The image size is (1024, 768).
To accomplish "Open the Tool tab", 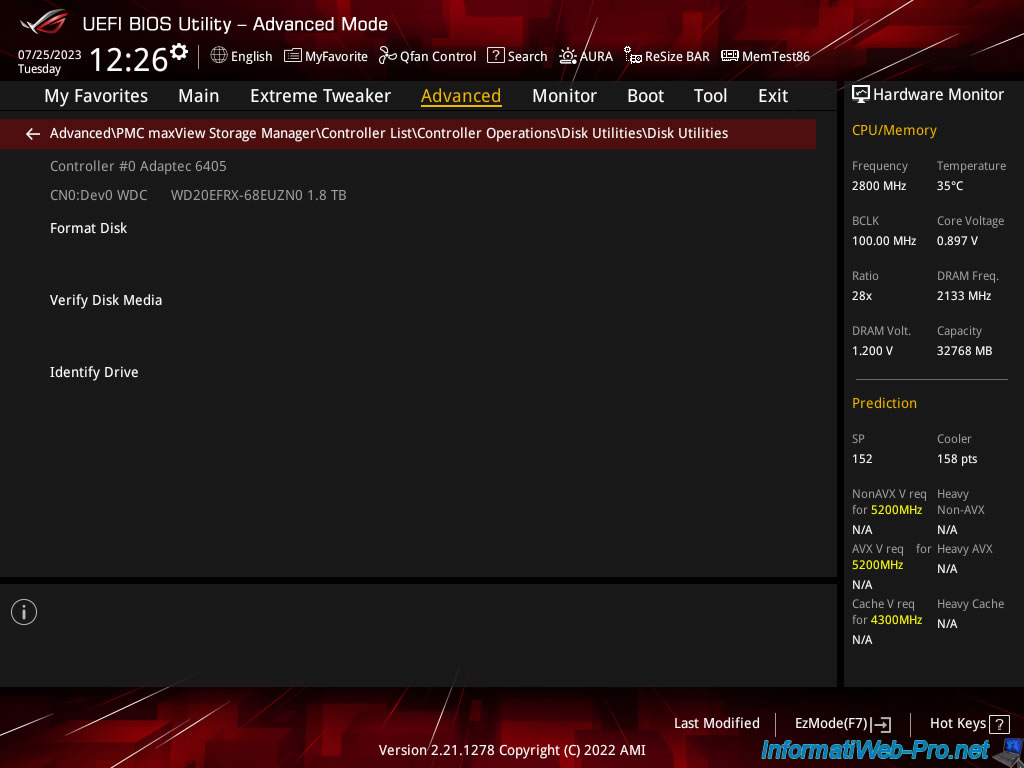I will 710,96.
